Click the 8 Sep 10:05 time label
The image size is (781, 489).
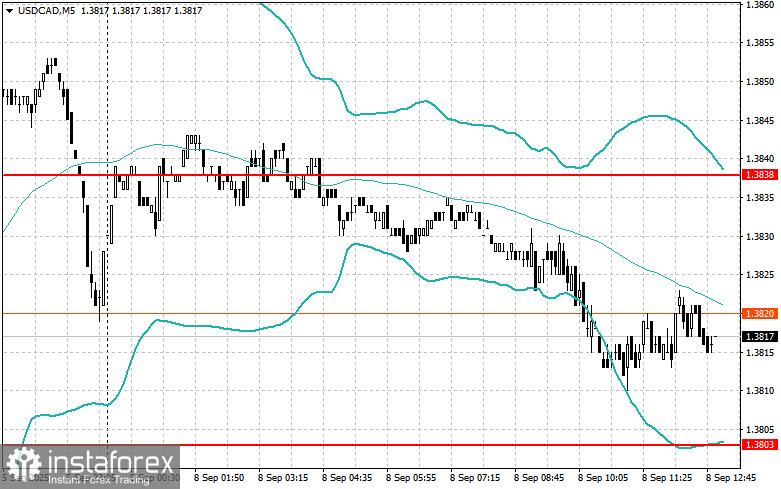603,478
